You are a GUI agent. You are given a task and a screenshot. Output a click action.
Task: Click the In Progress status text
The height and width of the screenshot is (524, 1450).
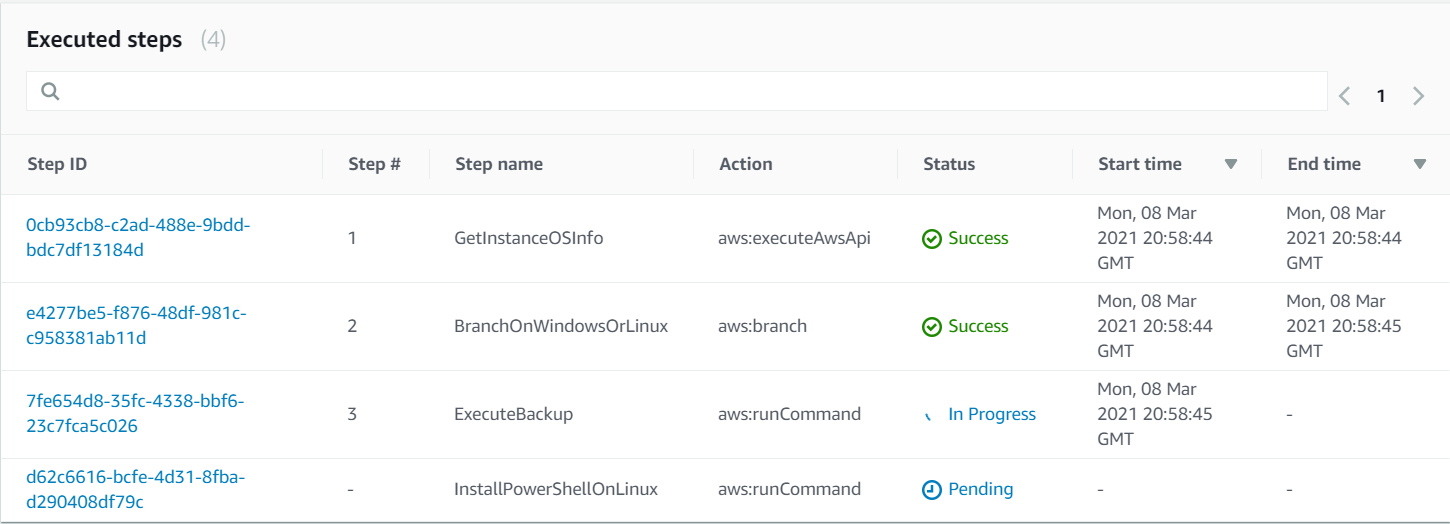coord(992,414)
